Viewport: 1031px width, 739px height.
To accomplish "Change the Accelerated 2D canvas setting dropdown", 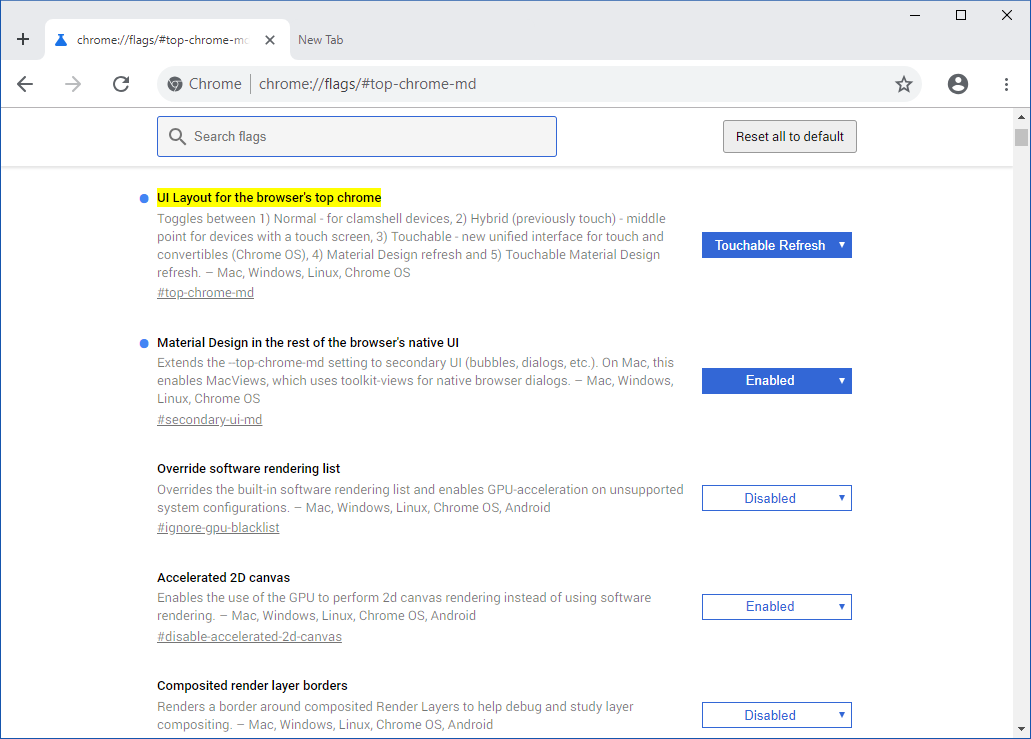I will 776,607.
